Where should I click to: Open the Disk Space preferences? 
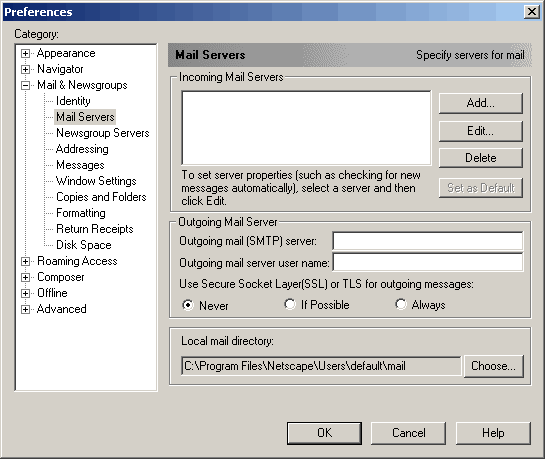(84, 245)
